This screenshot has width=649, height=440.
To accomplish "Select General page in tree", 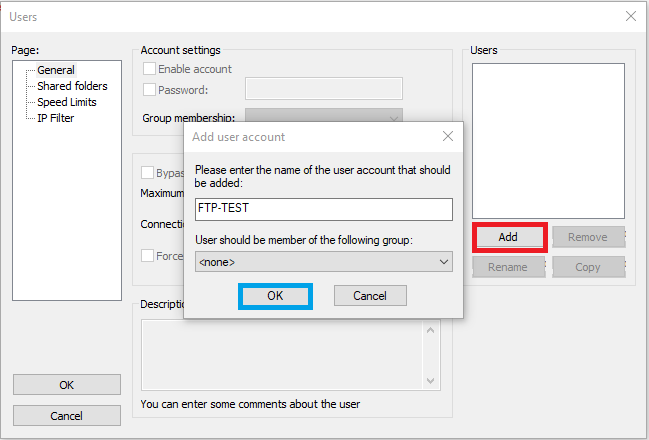I will click(x=56, y=70).
